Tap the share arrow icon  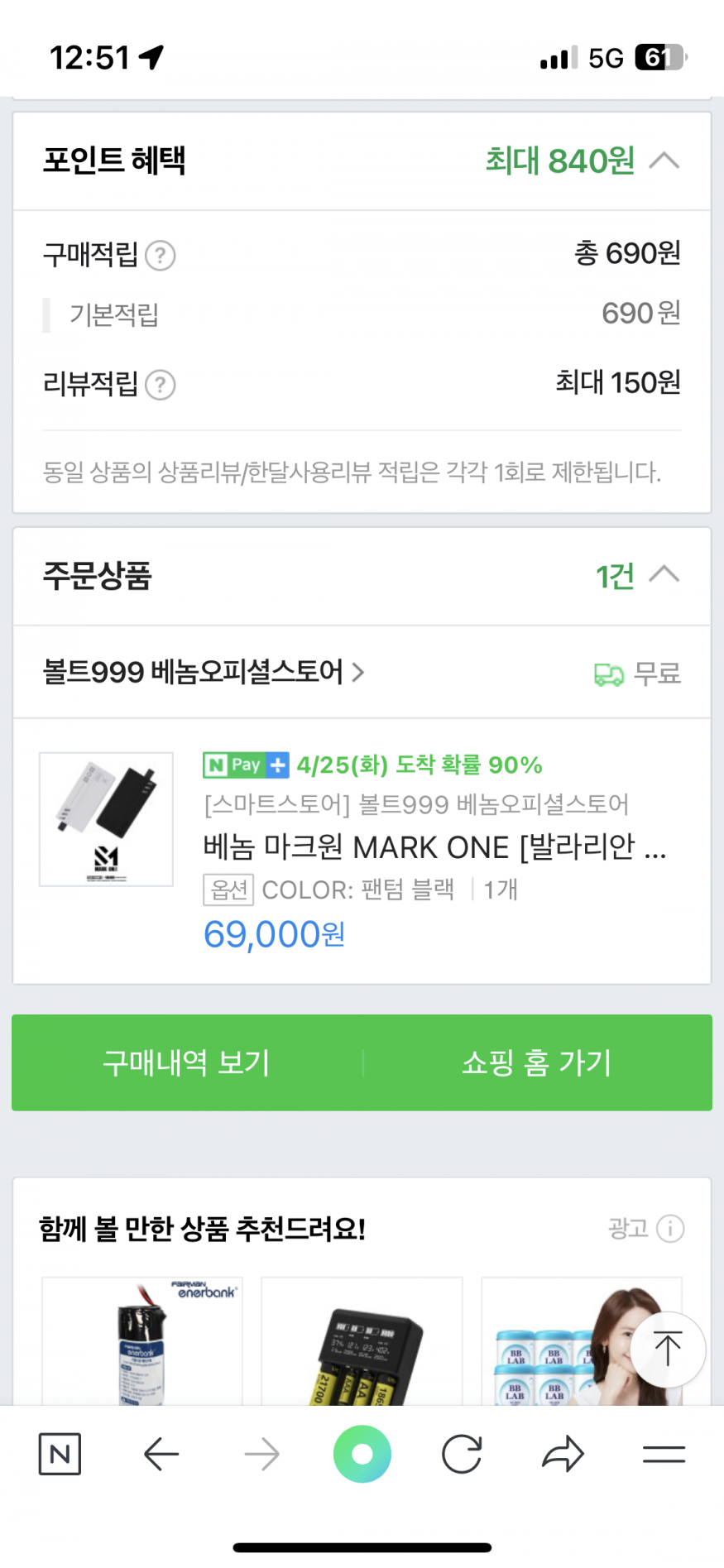[x=563, y=1454]
